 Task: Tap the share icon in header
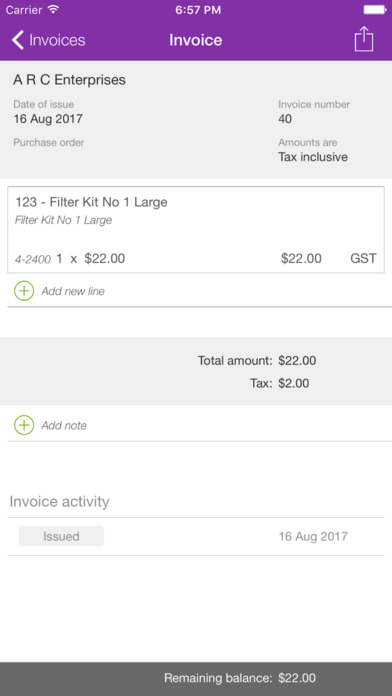pos(364,40)
